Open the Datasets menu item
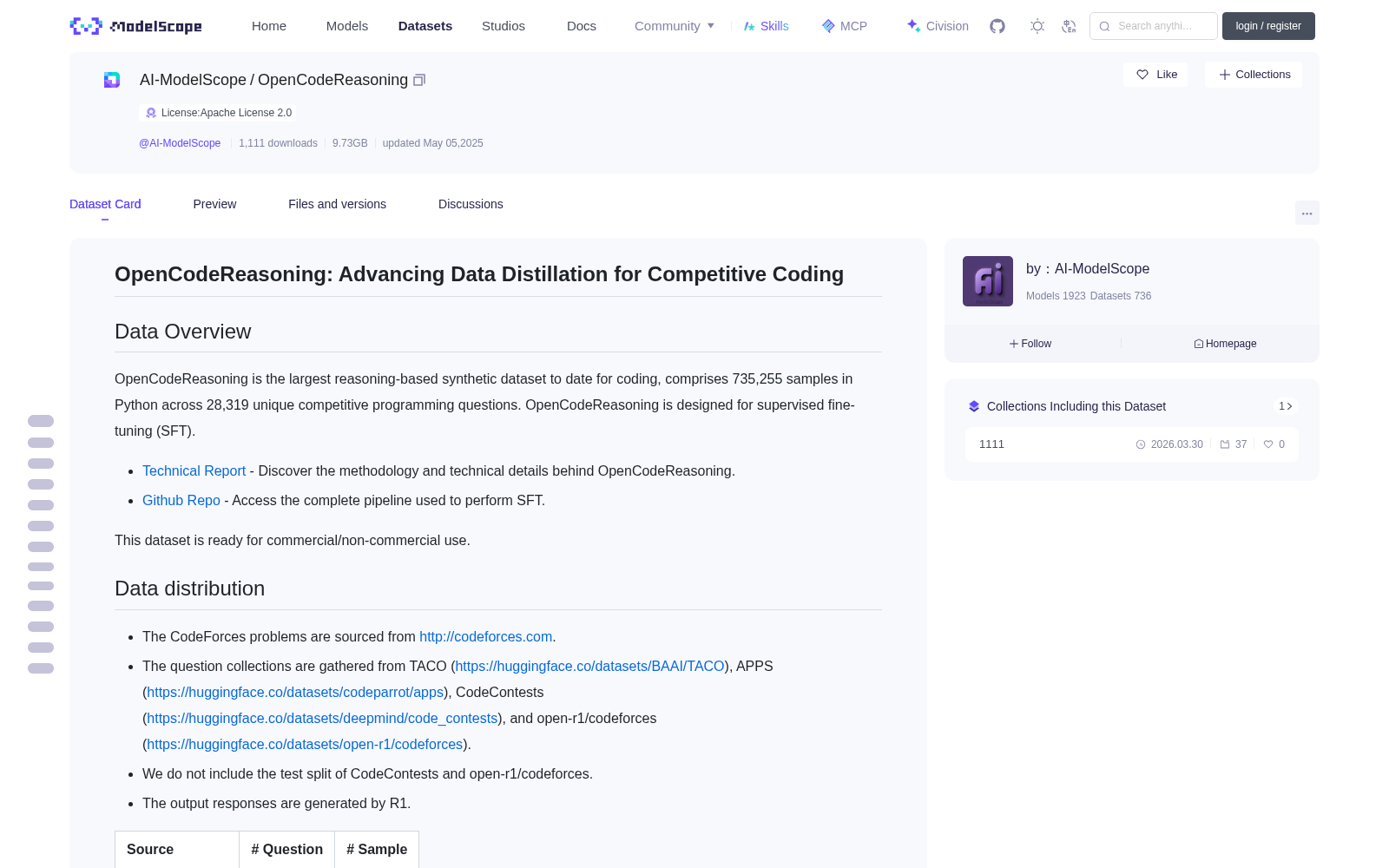Image resolution: width=1389 pixels, height=868 pixels. (x=425, y=26)
